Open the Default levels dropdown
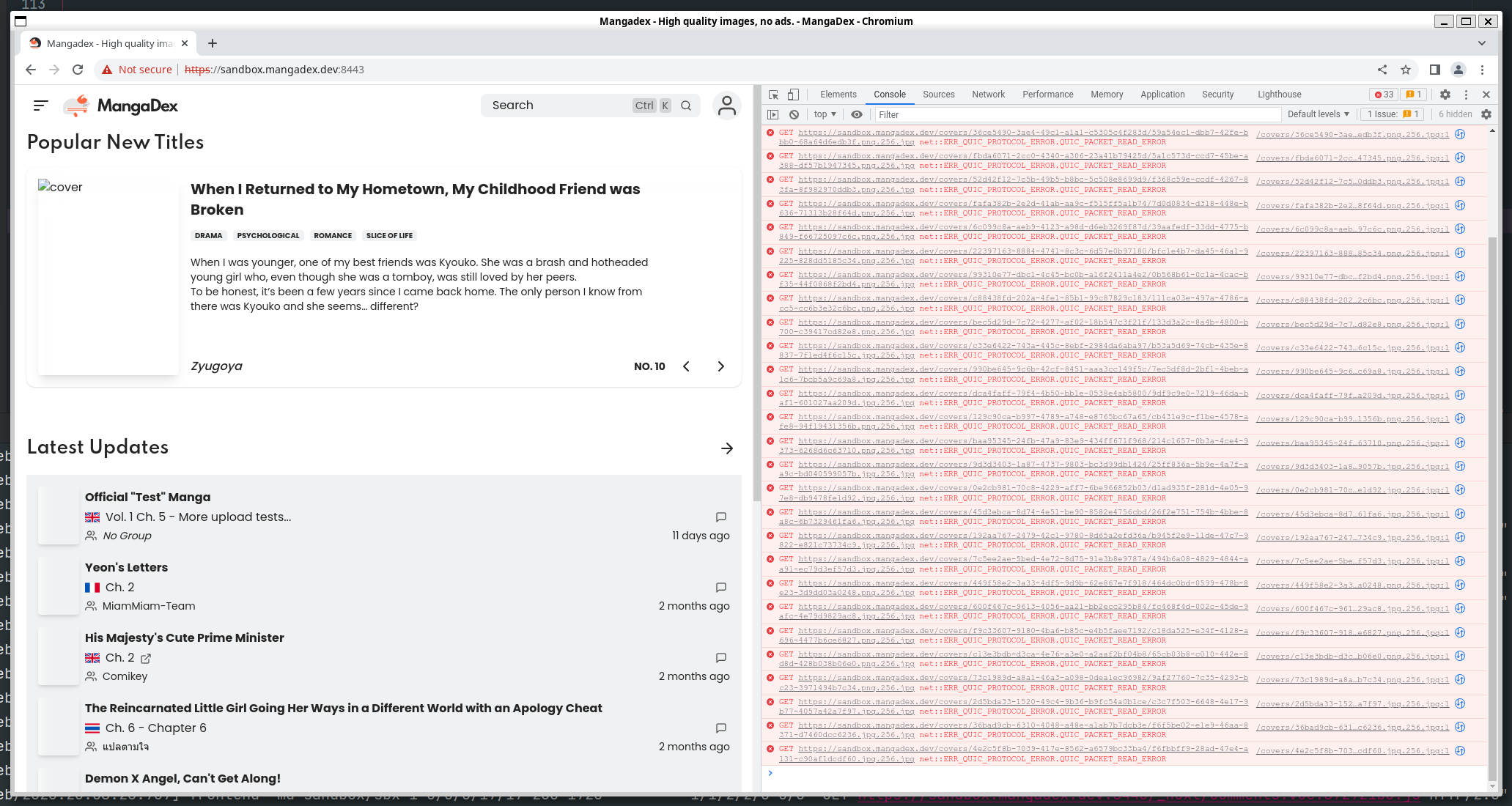Viewport: 1512px width, 806px height. [x=1317, y=114]
